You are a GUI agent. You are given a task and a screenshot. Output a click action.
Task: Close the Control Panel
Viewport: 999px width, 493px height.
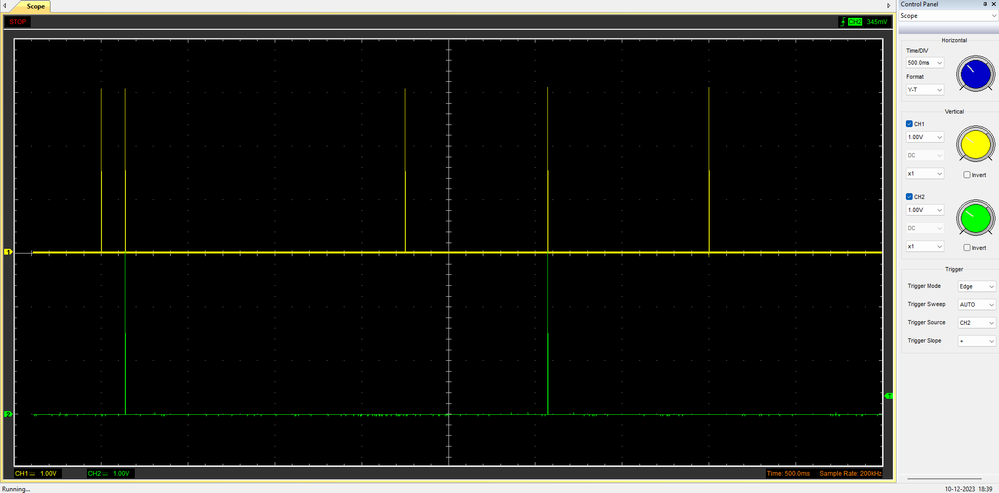993,4
